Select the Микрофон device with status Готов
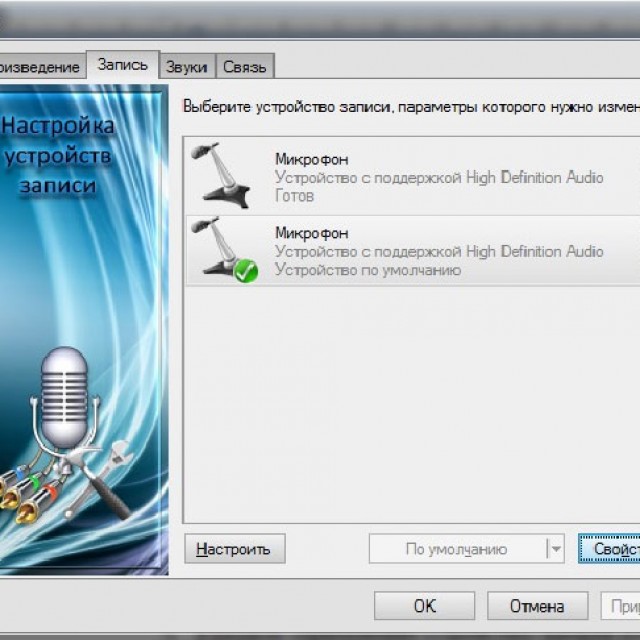This screenshot has width=640, height=640. [x=412, y=177]
